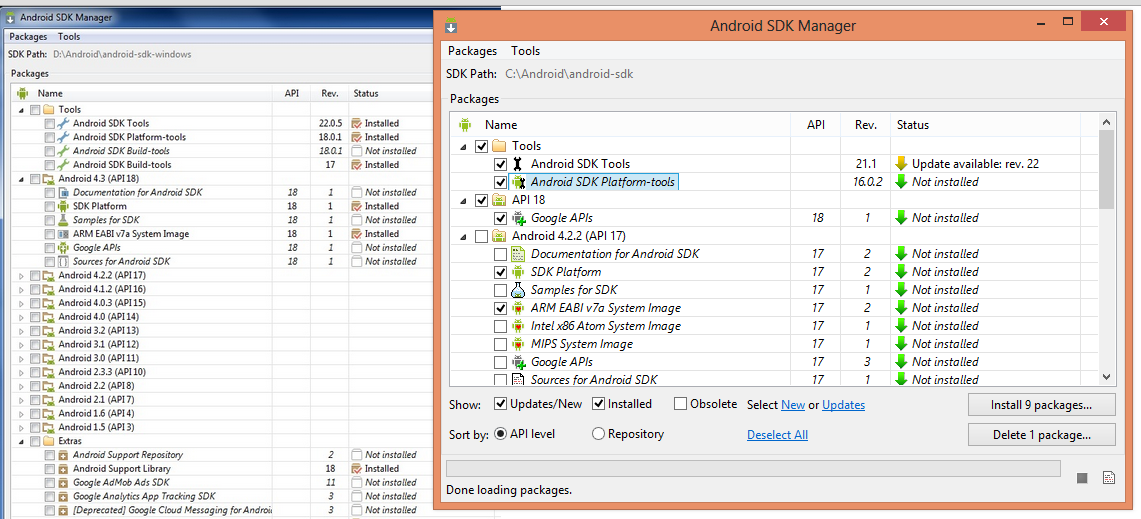Image resolution: width=1141 pixels, height=519 pixels.
Task: Click the ARM EABI v7a System Image icon, API 17
Action: 518,308
